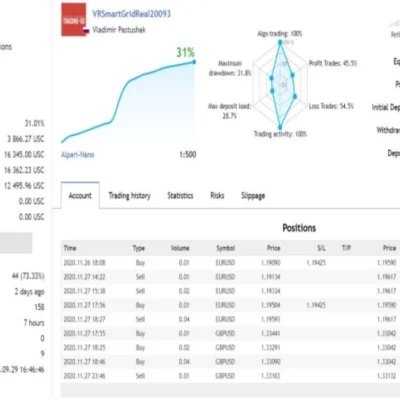400x400 pixels.
Task: Select the 2020.11.27 18:25 position time
Action: [84, 348]
